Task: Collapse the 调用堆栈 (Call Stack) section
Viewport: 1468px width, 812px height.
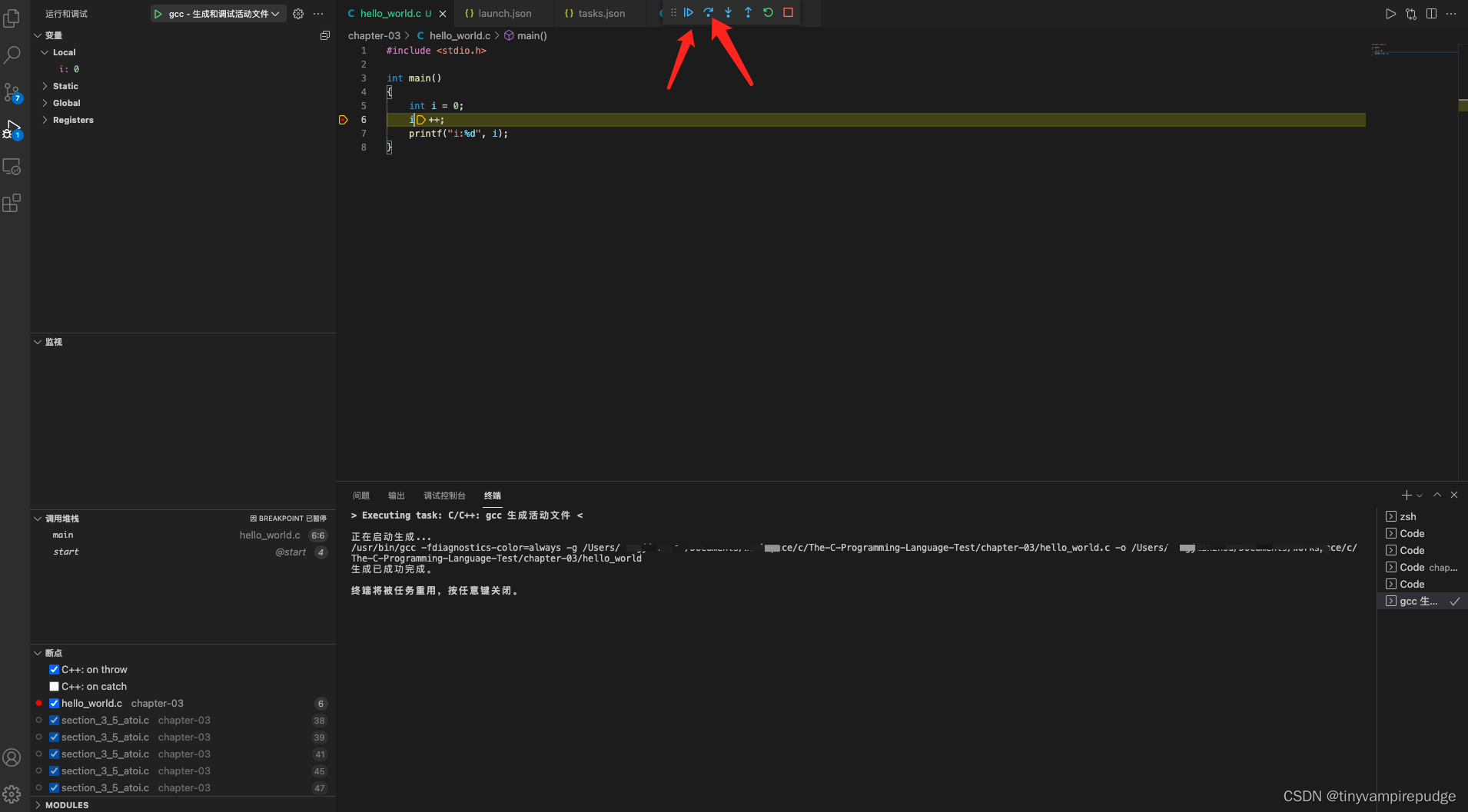Action: [38, 519]
